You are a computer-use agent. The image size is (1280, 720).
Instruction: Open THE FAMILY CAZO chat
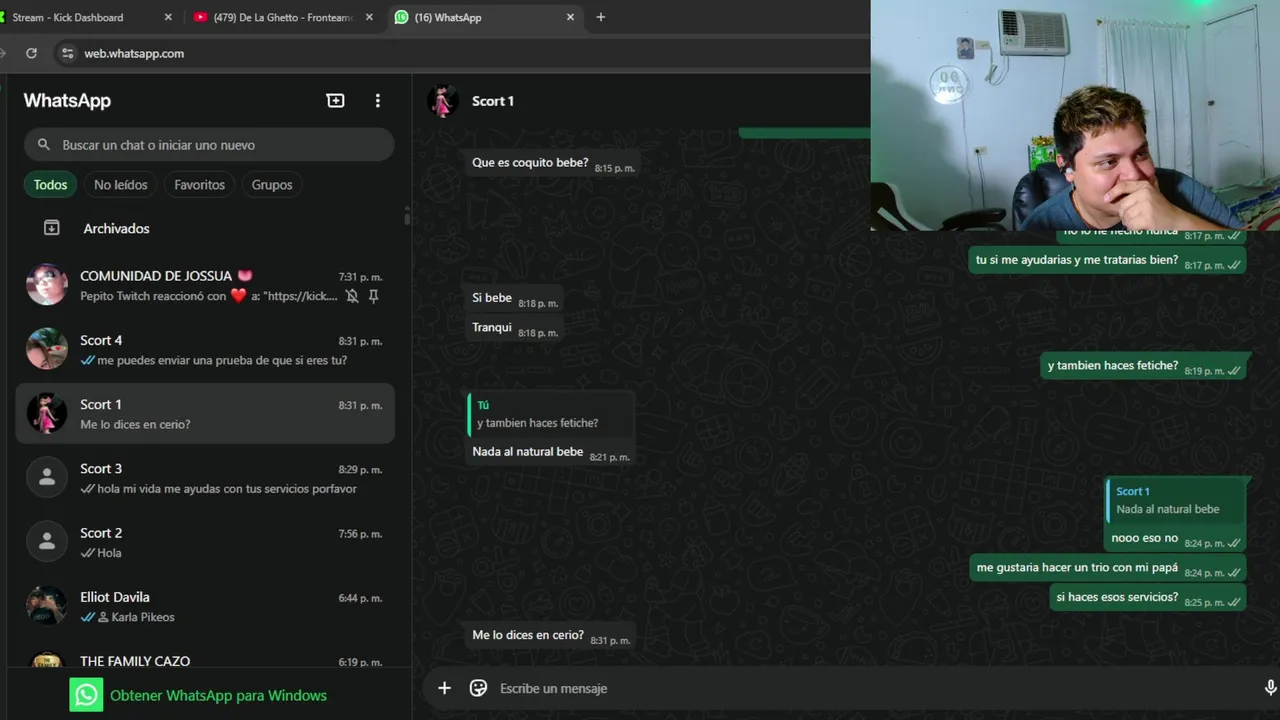click(x=204, y=656)
